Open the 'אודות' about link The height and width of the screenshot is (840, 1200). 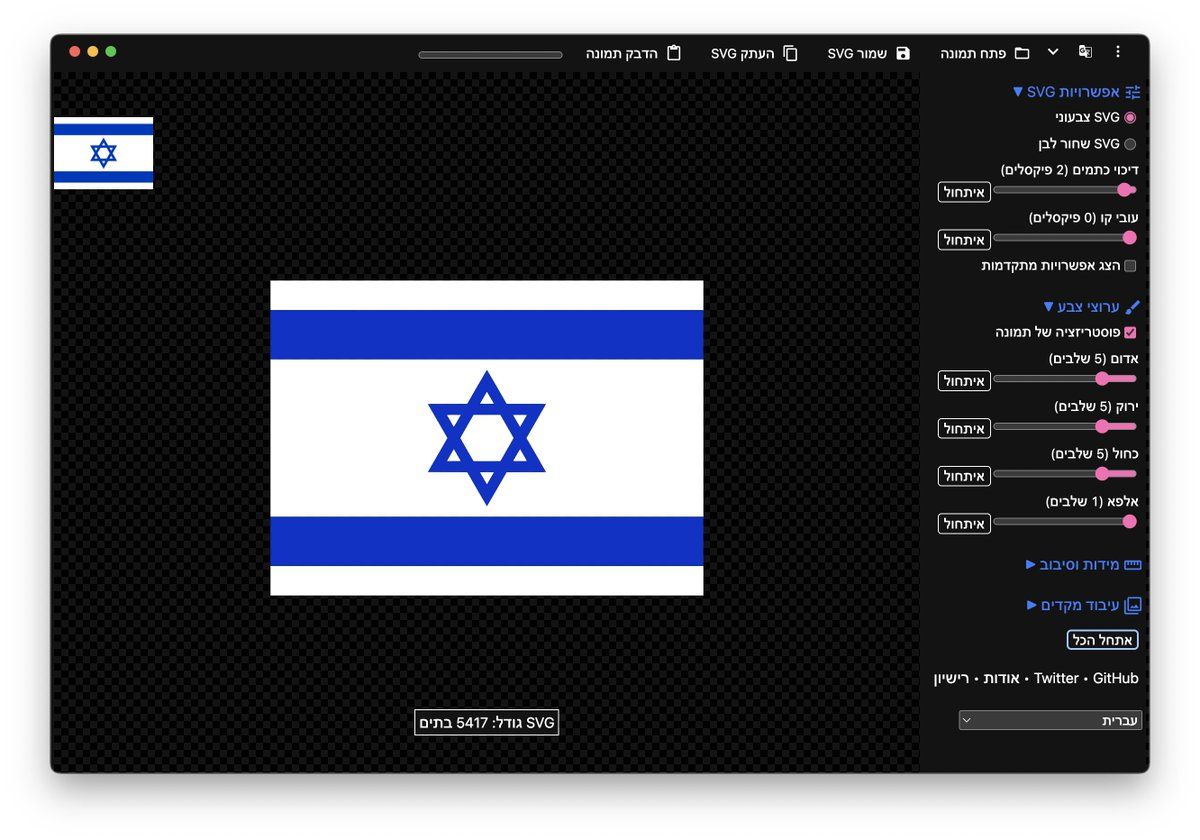point(1002,678)
